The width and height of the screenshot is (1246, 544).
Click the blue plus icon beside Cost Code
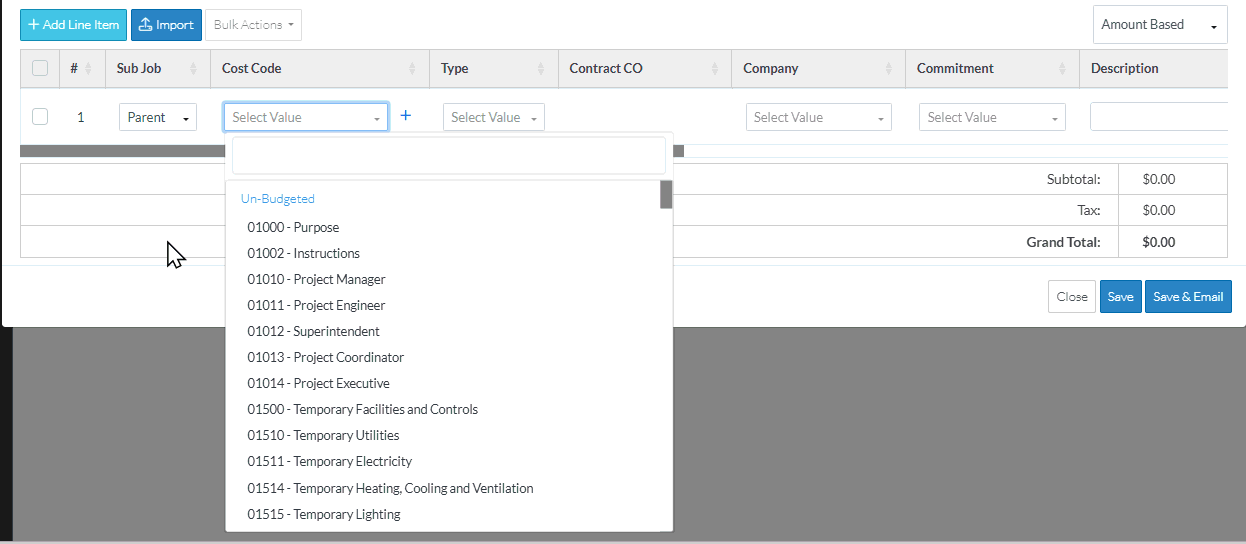pos(405,116)
